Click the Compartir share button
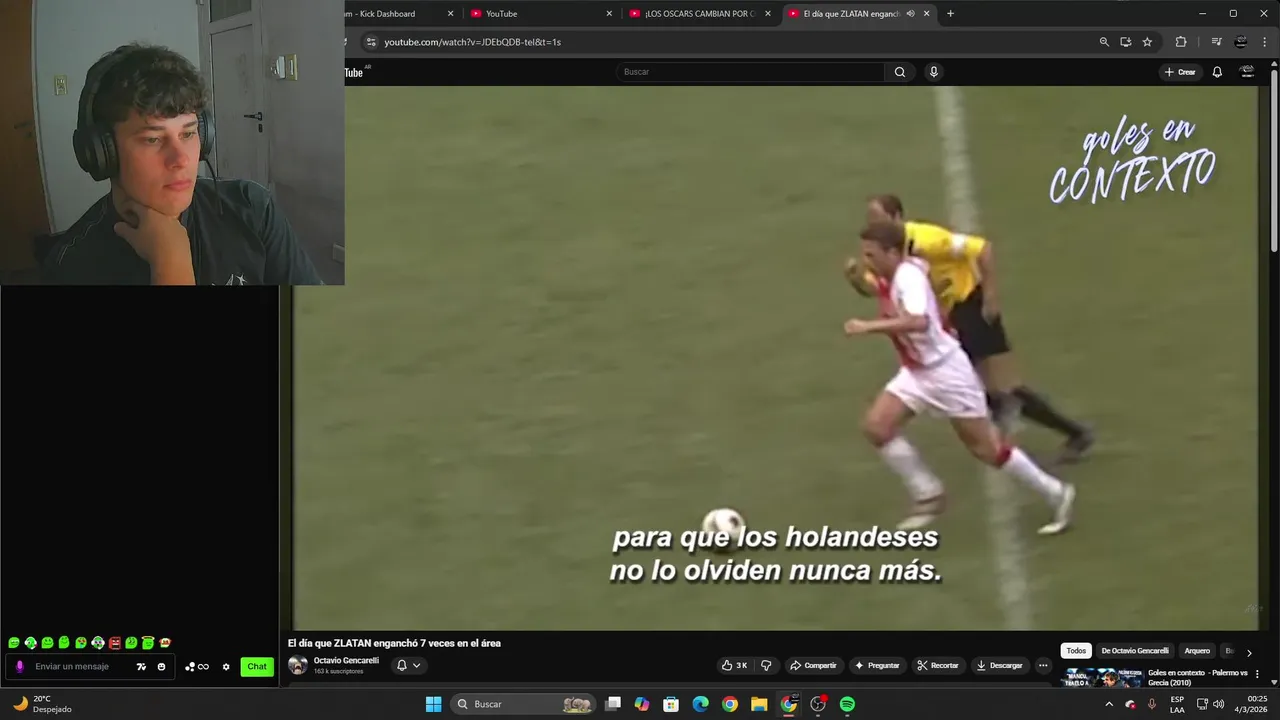 tap(813, 665)
